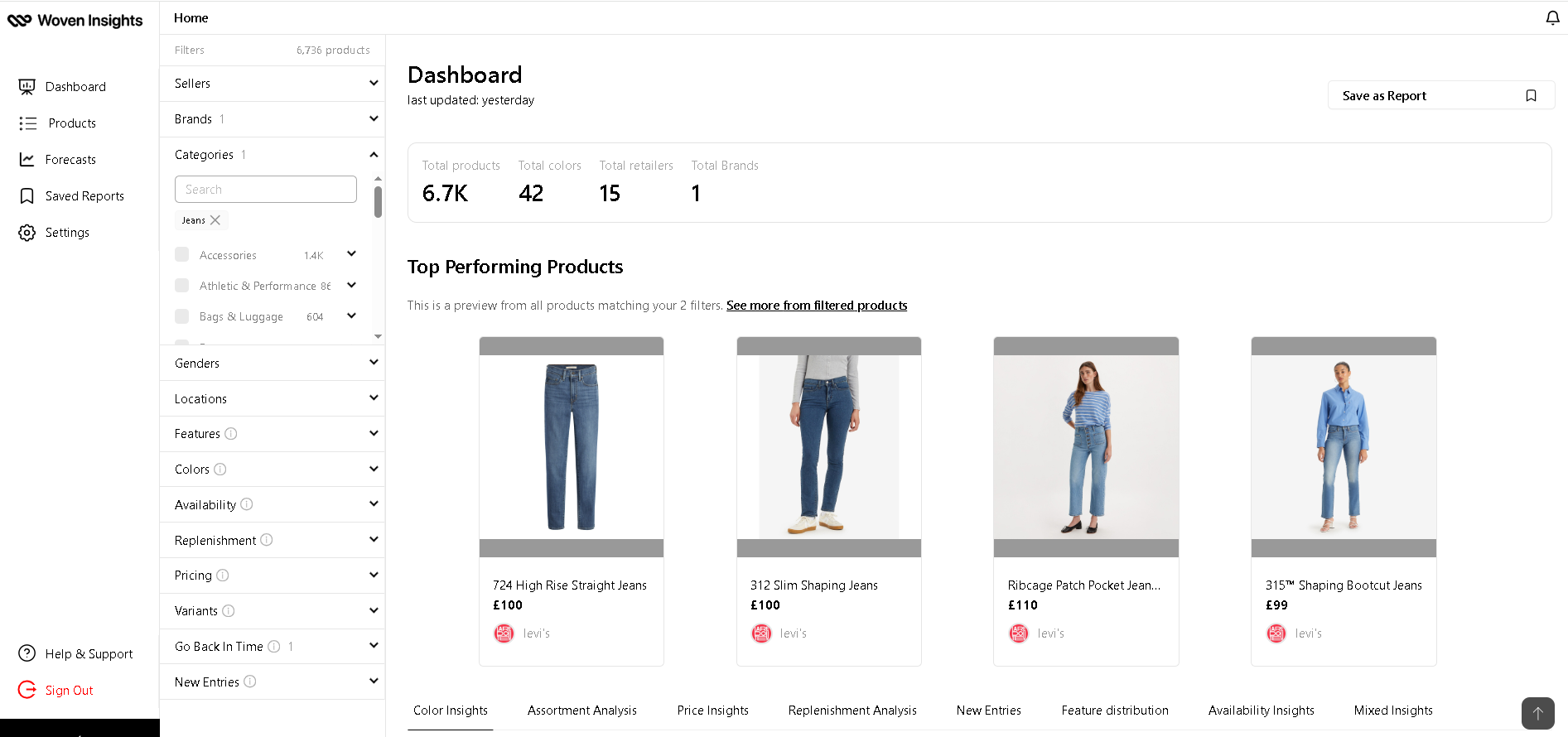Click the categories list scrollbar thumb

coord(379,202)
